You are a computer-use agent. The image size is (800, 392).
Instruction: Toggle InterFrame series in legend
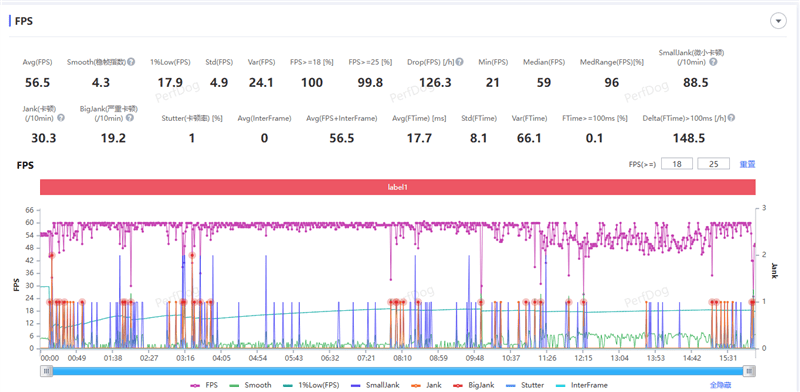point(582,385)
